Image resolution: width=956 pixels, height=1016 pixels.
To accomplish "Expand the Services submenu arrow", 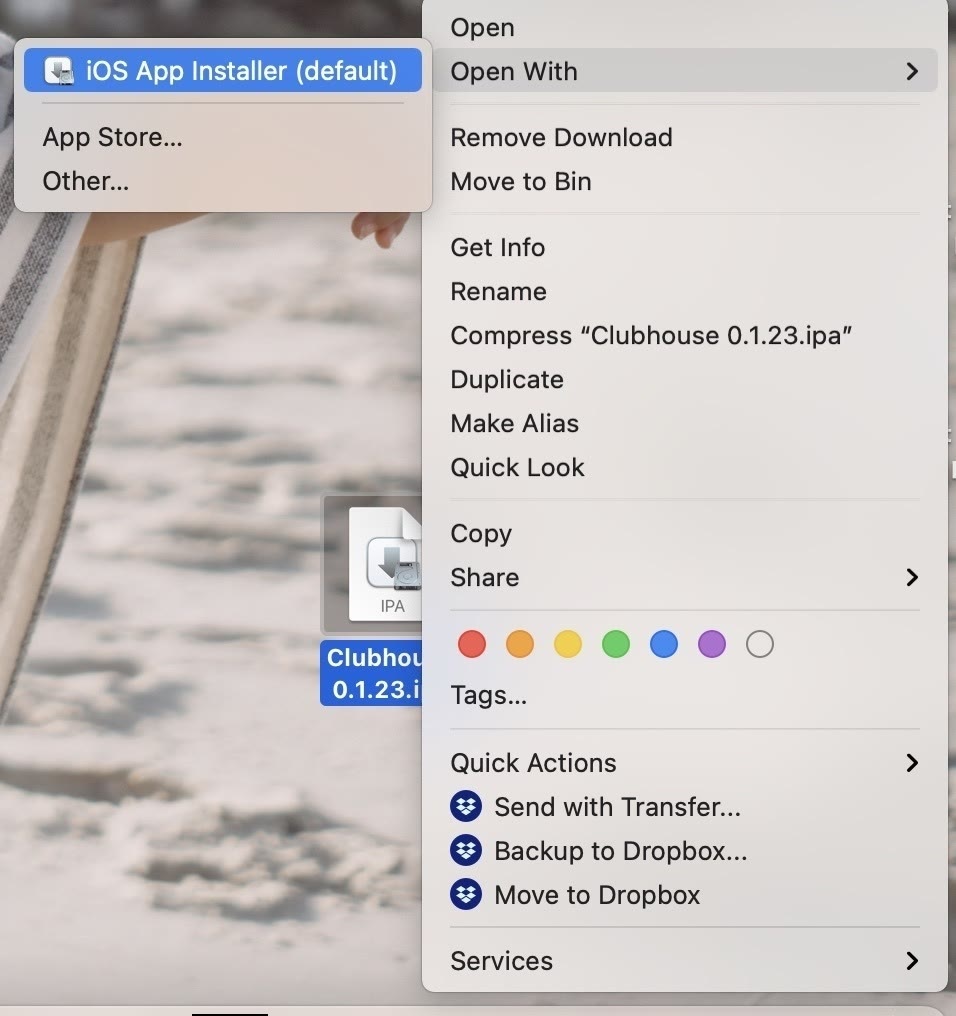I will (911, 961).
